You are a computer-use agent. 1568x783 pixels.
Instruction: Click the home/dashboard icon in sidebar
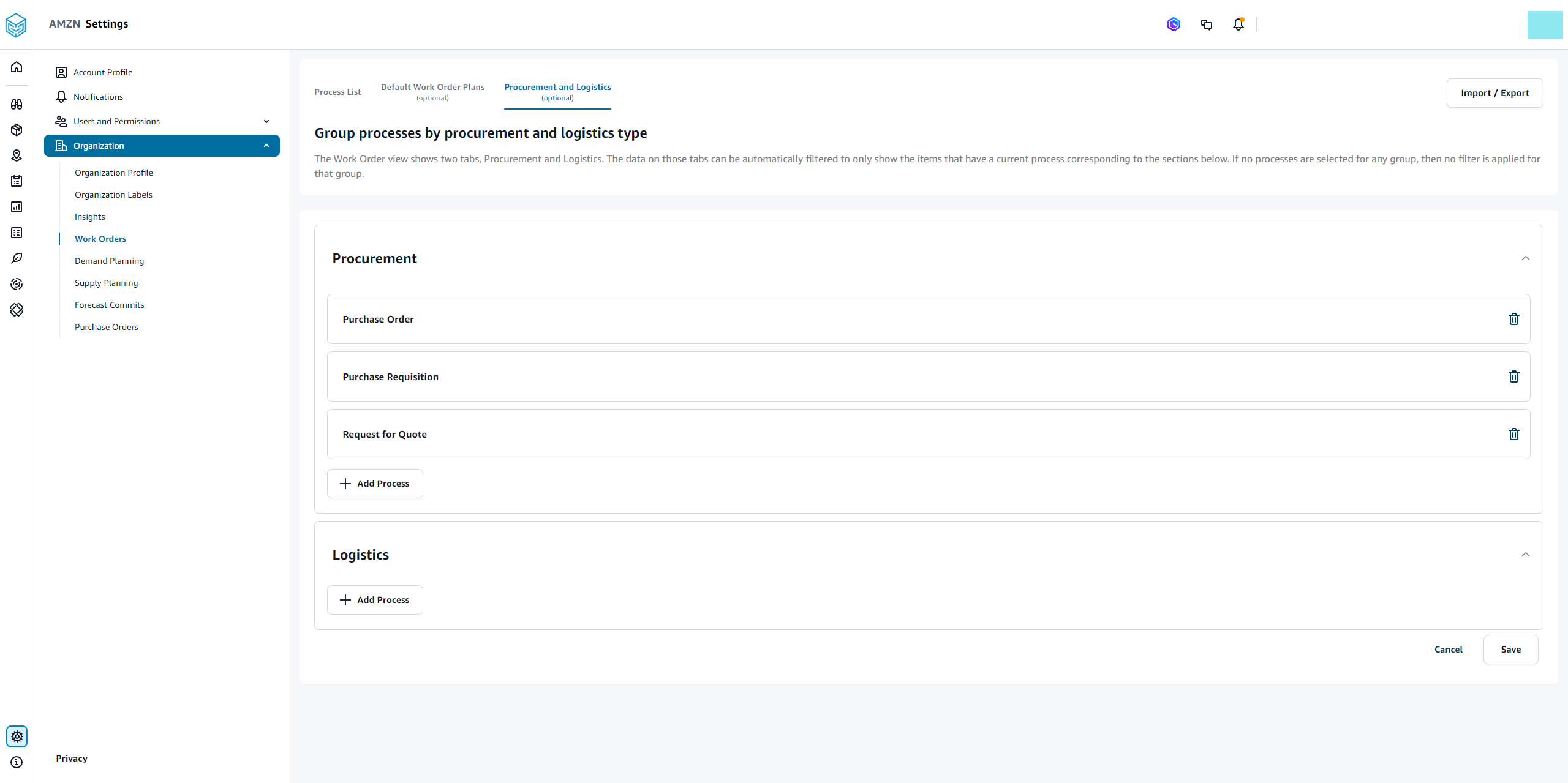click(17, 66)
